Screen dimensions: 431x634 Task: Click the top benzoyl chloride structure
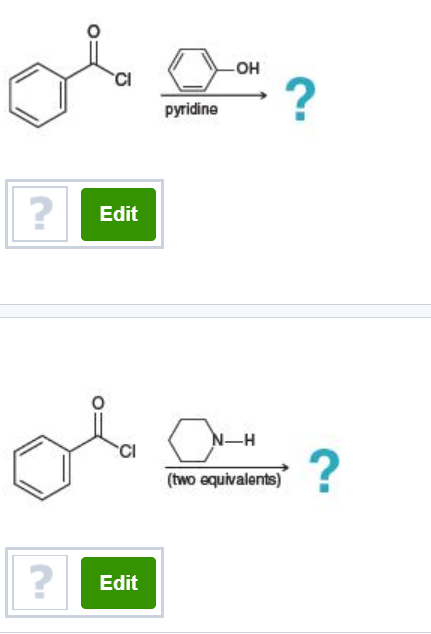pyautogui.click(x=71, y=76)
